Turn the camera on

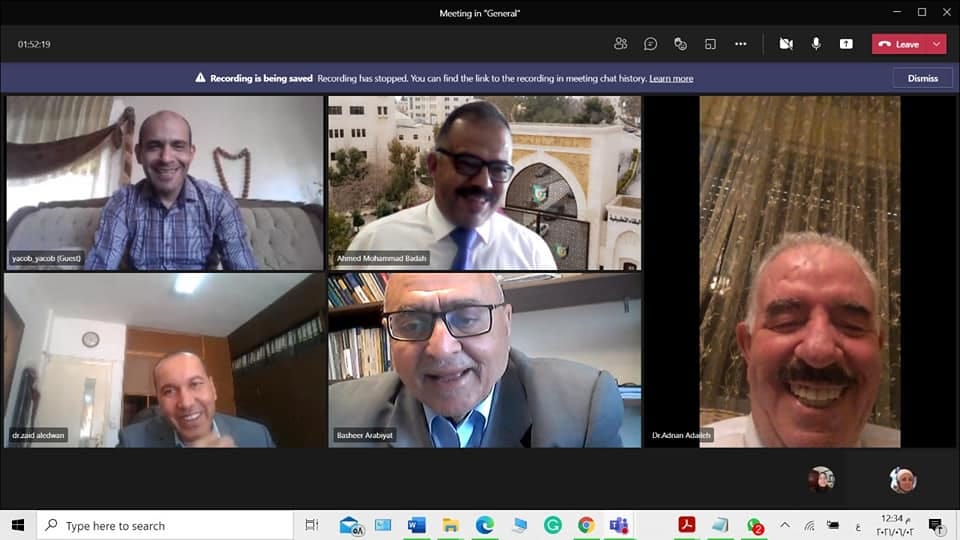click(786, 44)
